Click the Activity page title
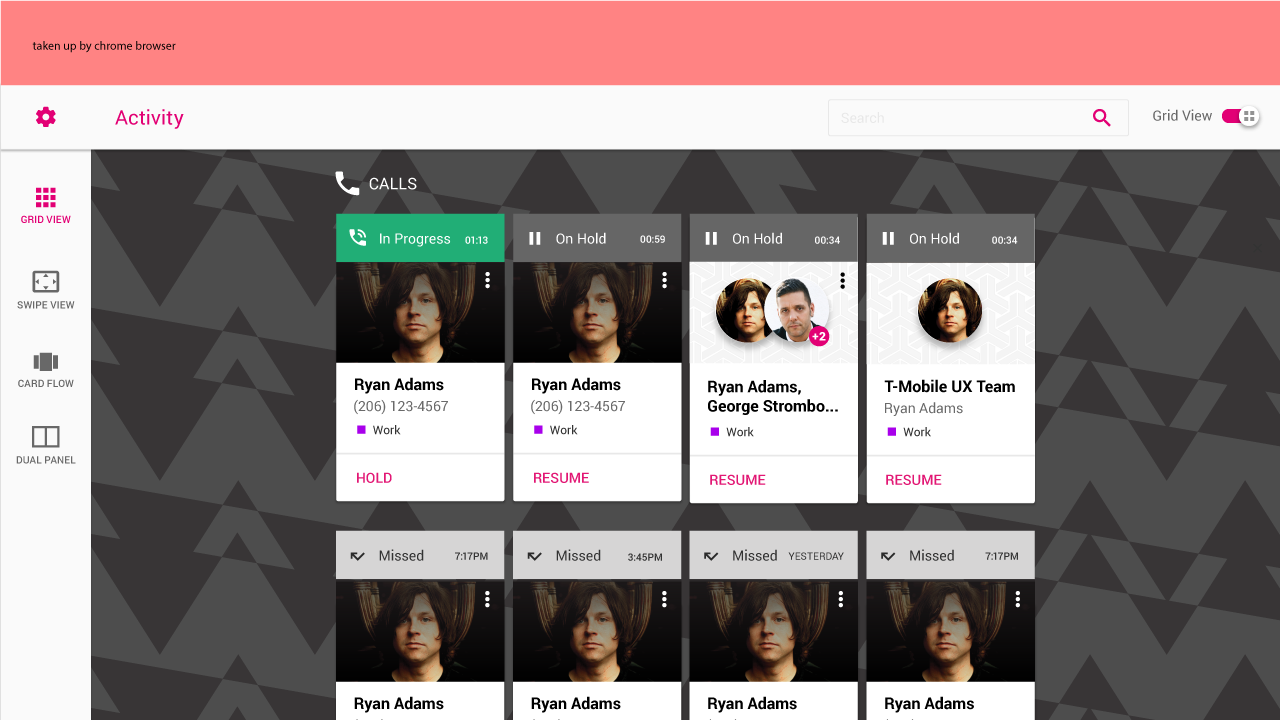This screenshot has width=1280, height=720. point(149,118)
